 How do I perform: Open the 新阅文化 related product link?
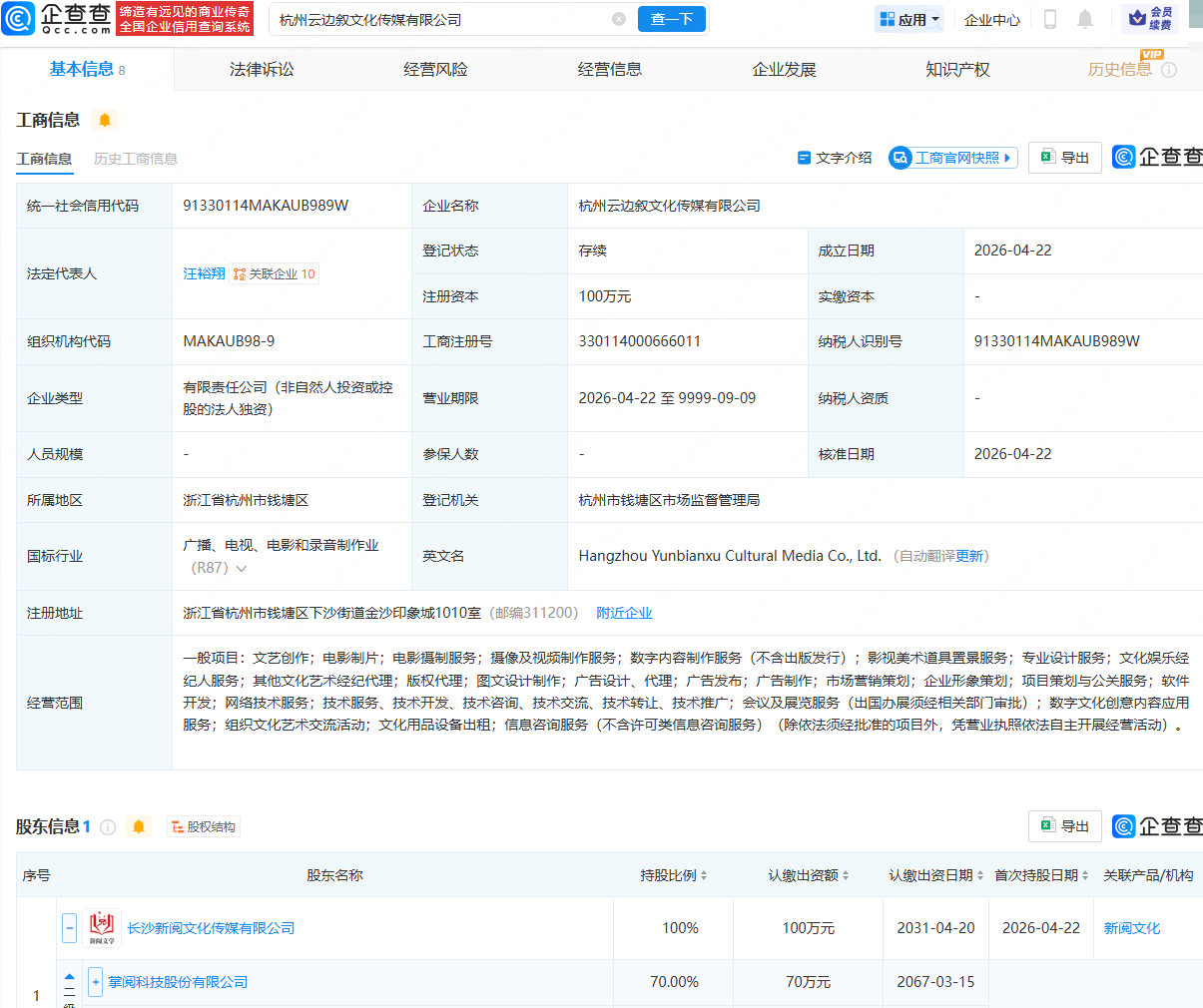(1132, 928)
